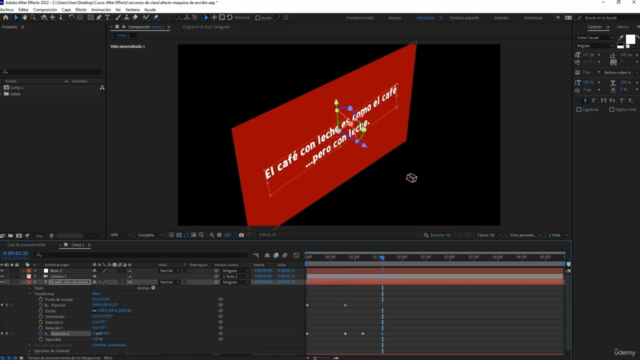Image resolution: width=640 pixels, height=360 pixels.
Task: Select the Clone Stamp tool
Action: [x=127, y=18]
